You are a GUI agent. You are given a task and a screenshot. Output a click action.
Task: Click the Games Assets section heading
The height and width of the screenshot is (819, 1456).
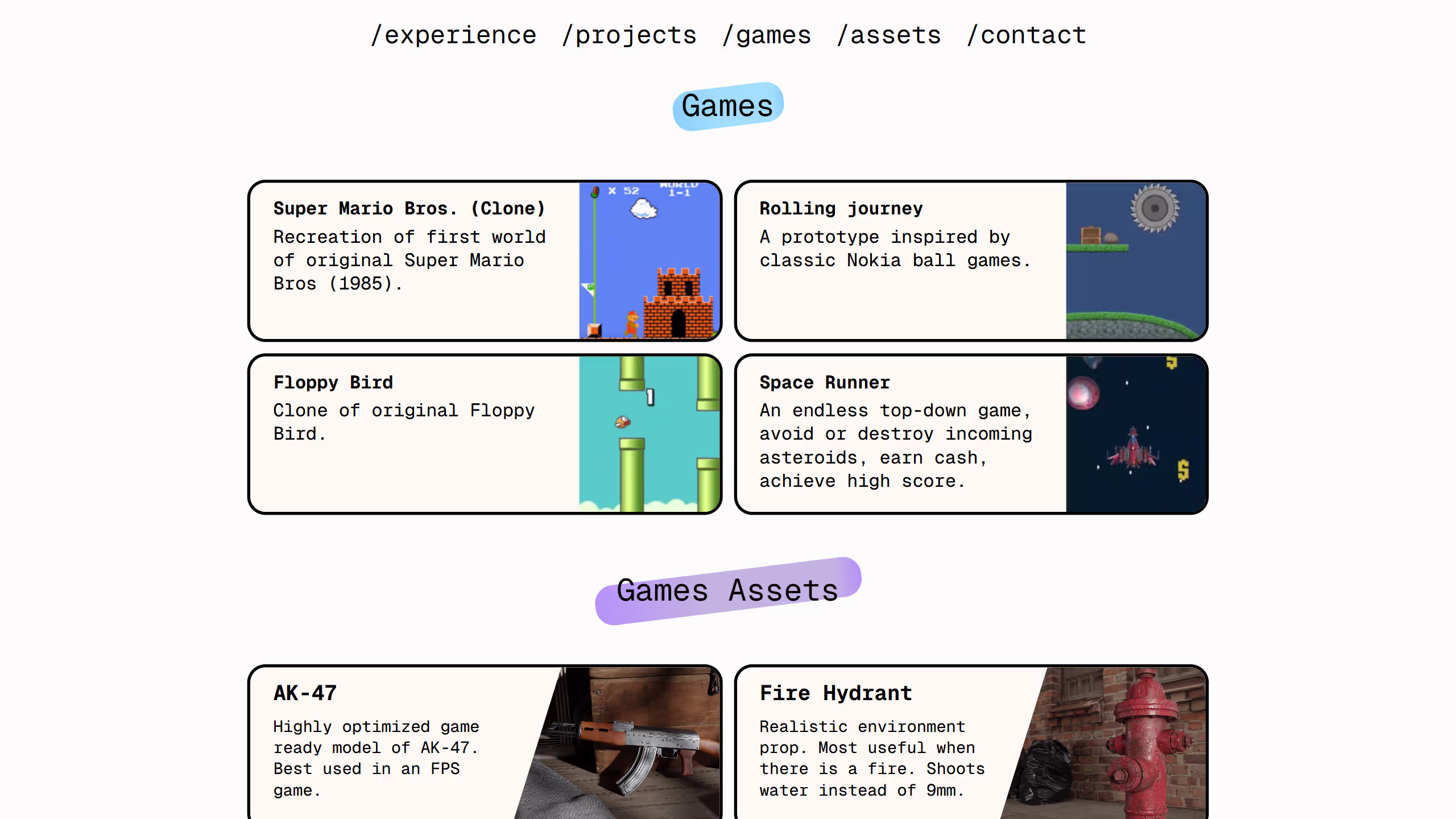[x=728, y=591]
